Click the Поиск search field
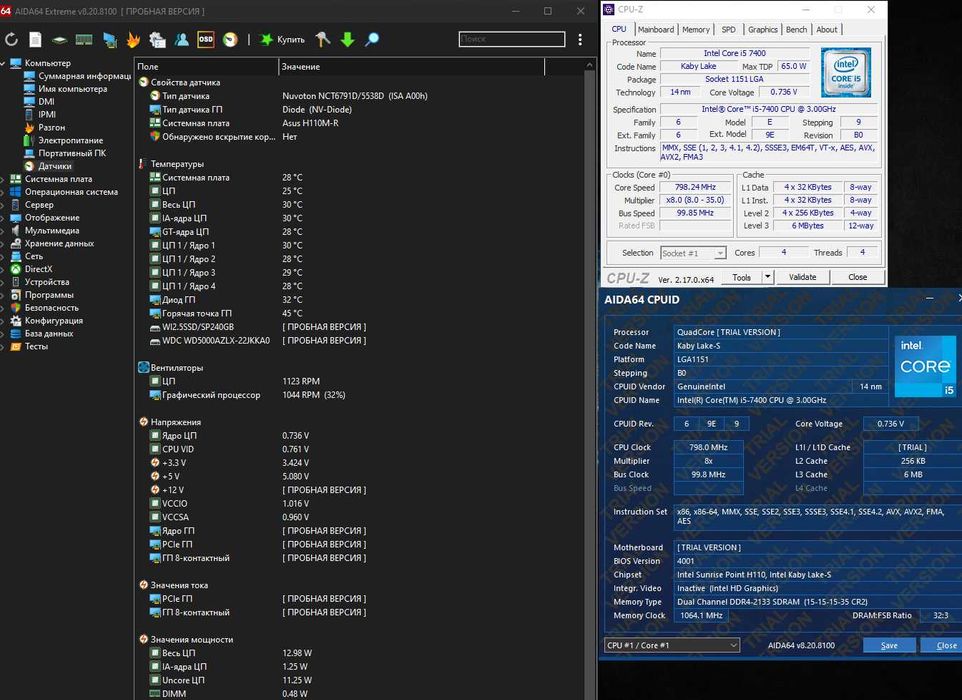 click(x=512, y=39)
